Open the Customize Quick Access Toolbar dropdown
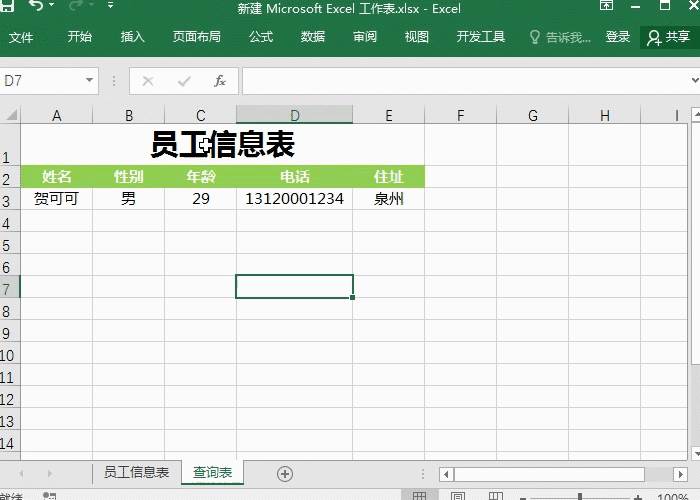 (x=110, y=5)
